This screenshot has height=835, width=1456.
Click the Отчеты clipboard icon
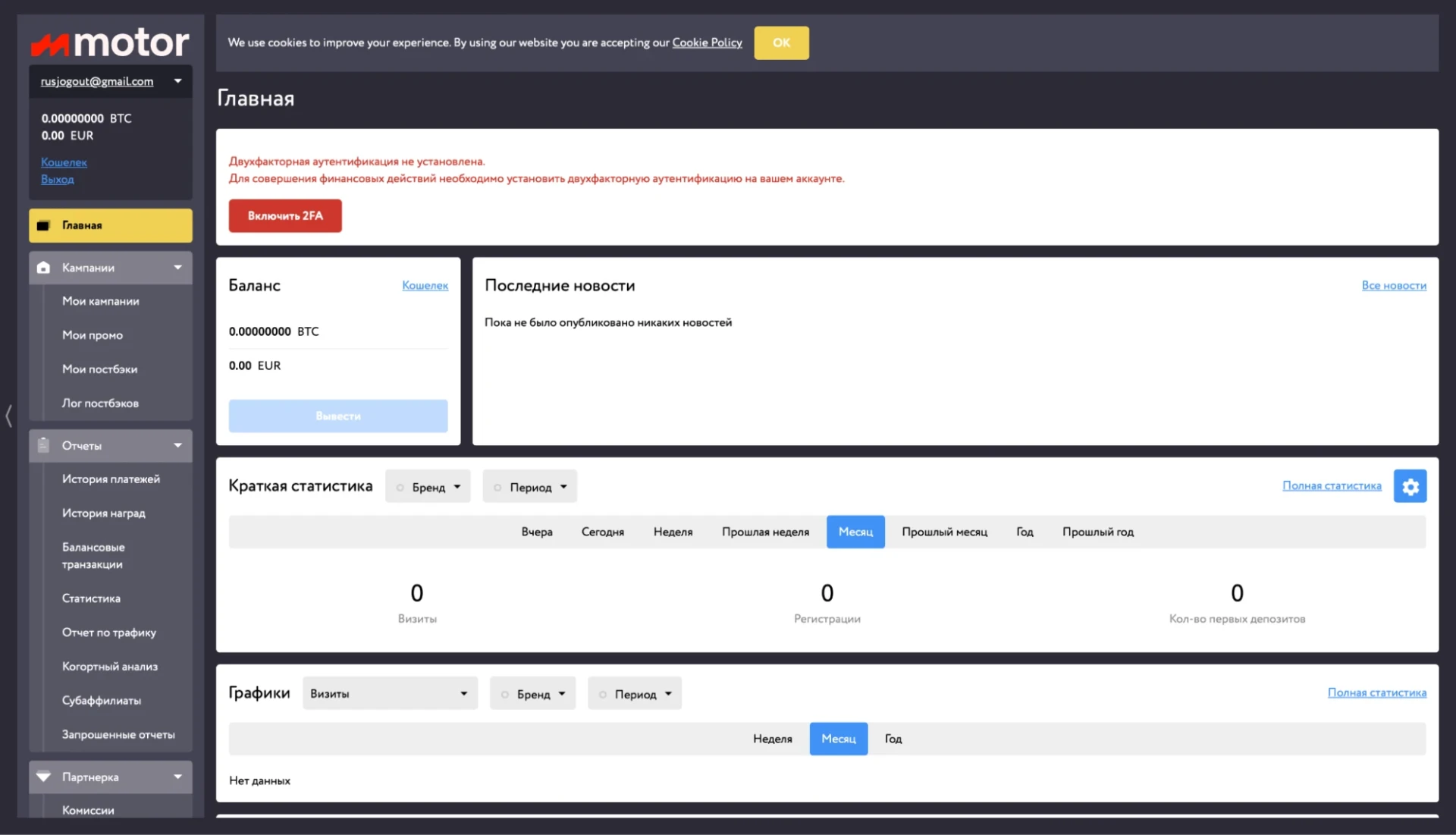pos(43,445)
